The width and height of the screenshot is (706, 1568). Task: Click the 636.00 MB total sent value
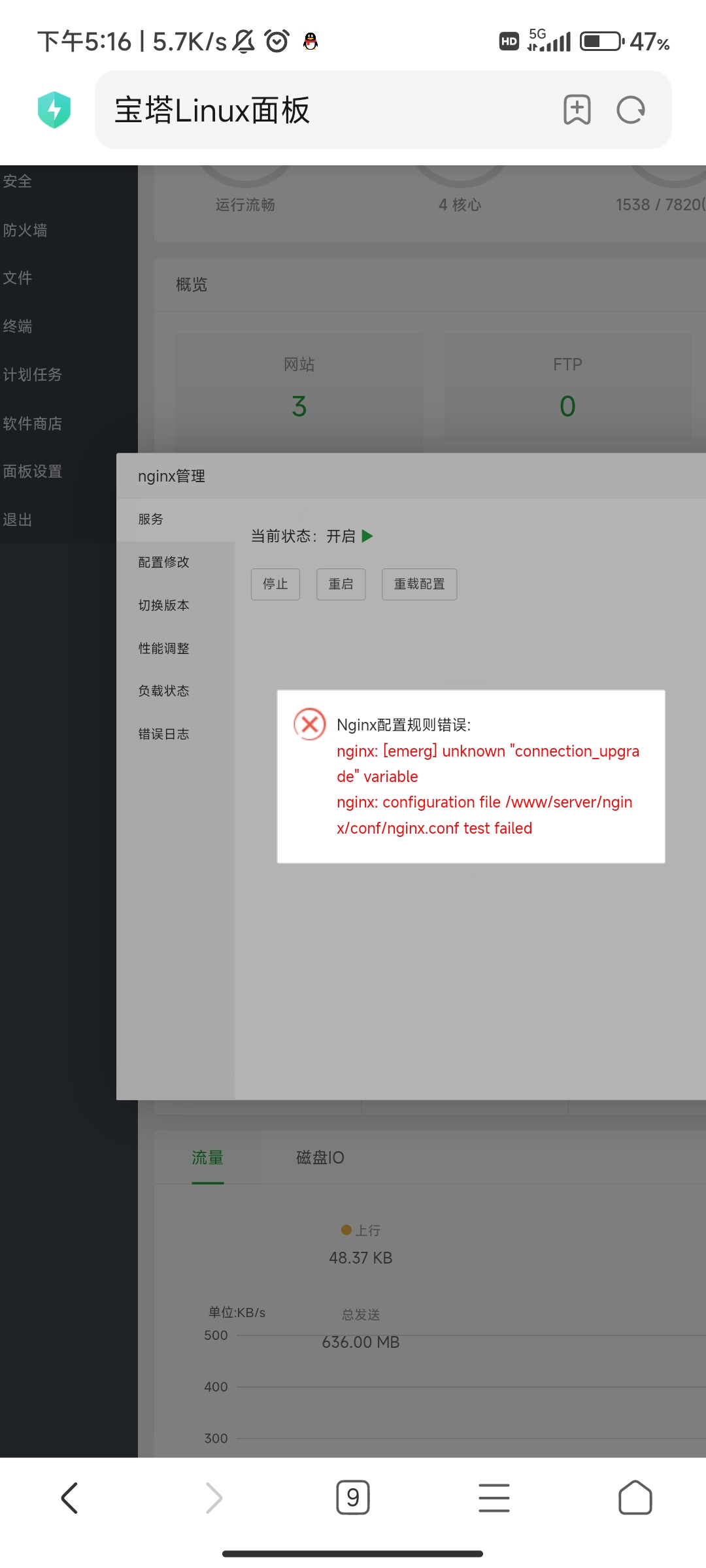(360, 1343)
